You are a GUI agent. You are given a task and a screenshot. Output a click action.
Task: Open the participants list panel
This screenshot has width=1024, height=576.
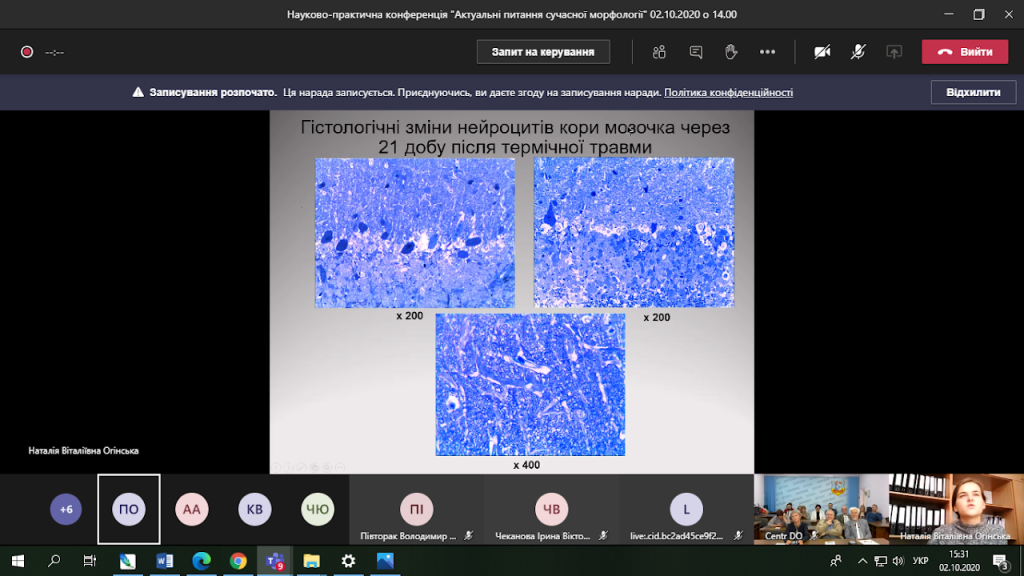click(659, 52)
